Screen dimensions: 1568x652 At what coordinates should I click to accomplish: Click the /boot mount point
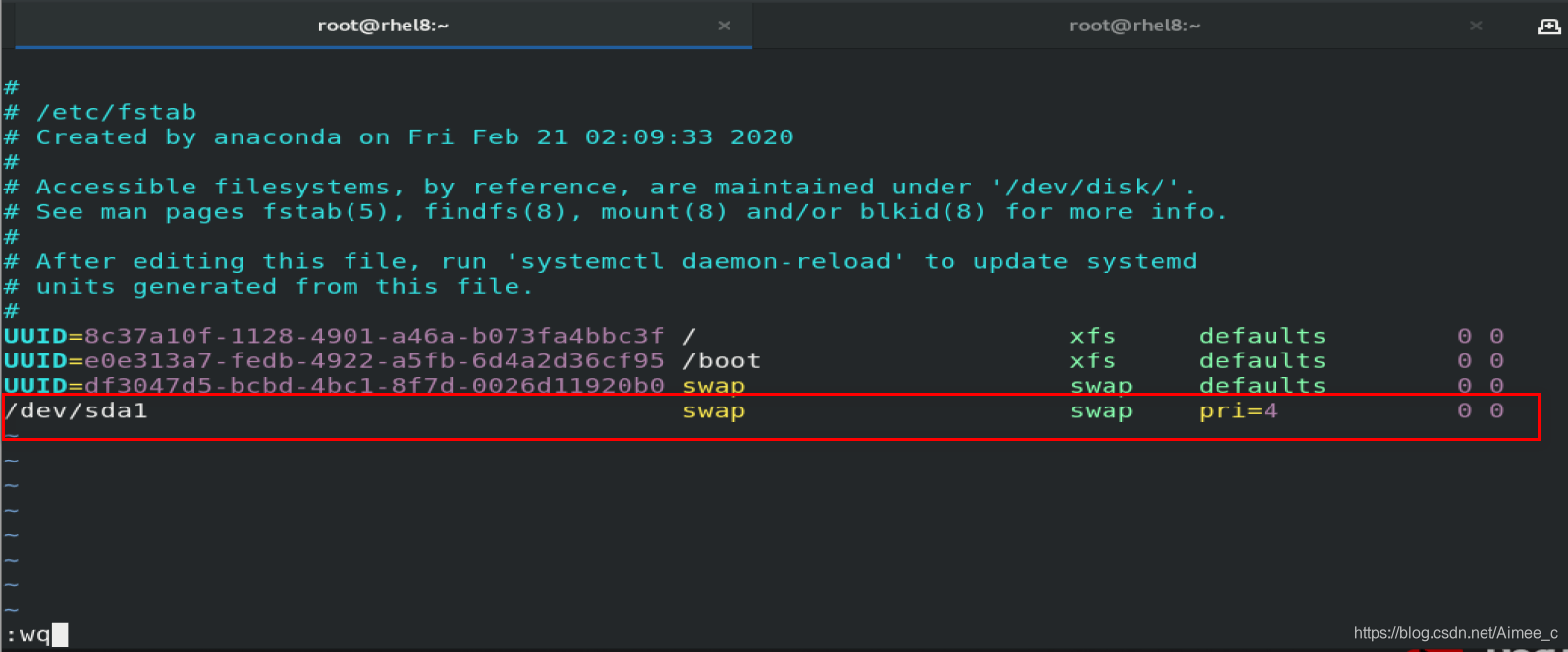[x=722, y=360]
